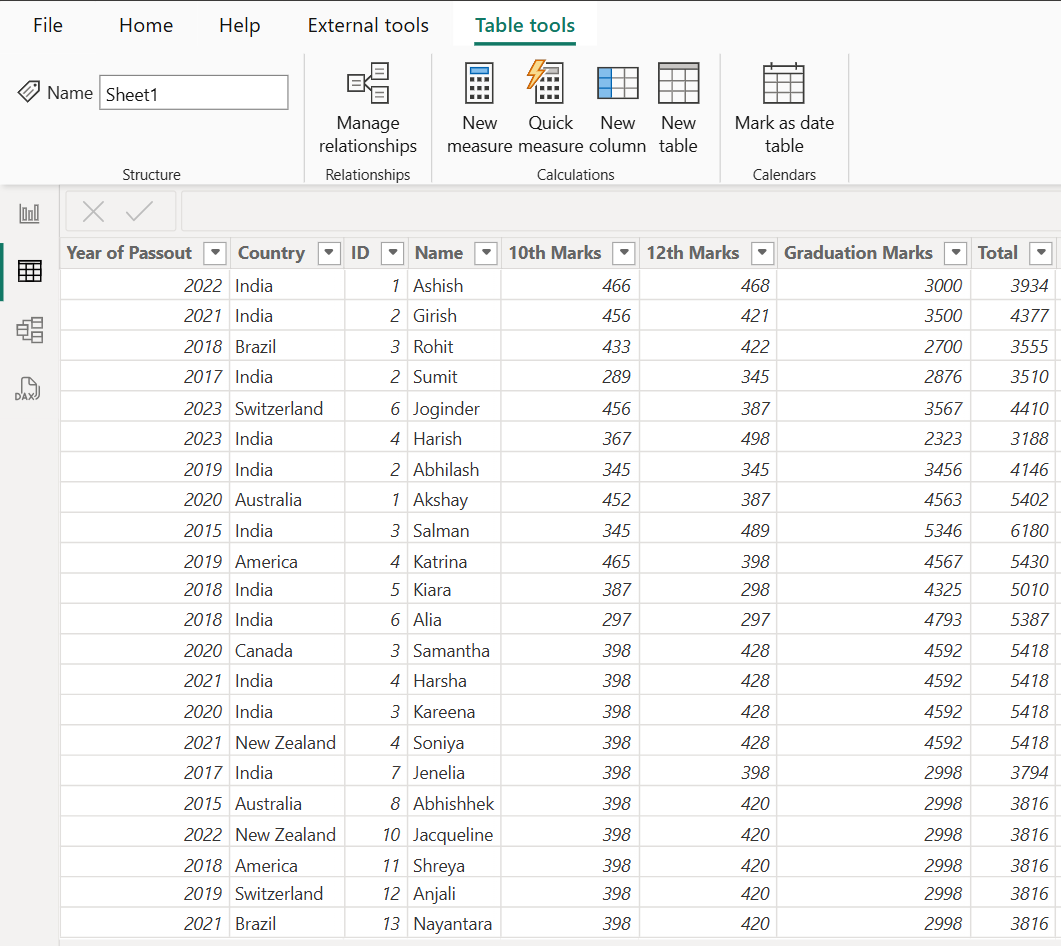
Task: Expand the 10th Marks filter options
Action: point(623,253)
